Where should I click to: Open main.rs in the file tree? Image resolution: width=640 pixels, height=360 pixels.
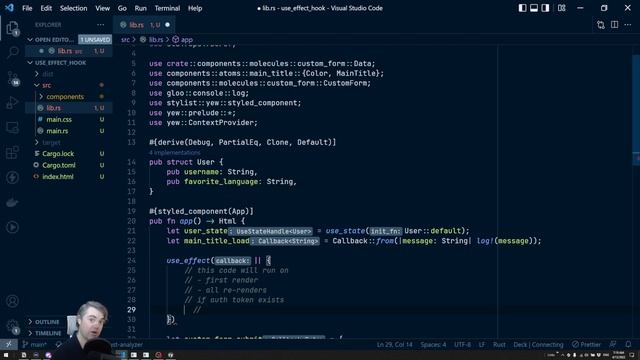57,131
